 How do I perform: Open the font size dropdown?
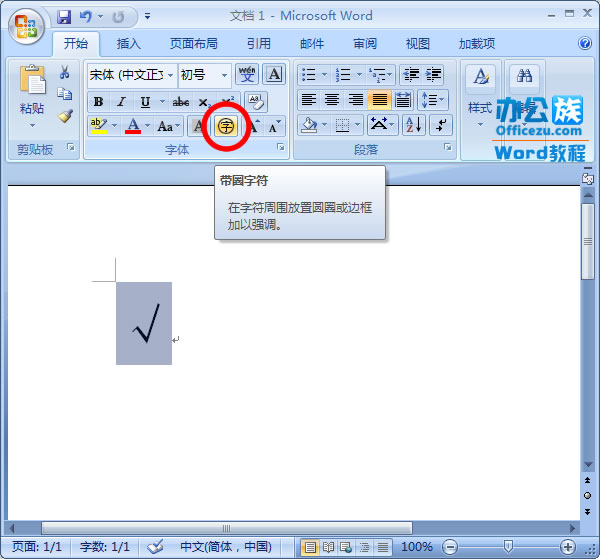225,75
